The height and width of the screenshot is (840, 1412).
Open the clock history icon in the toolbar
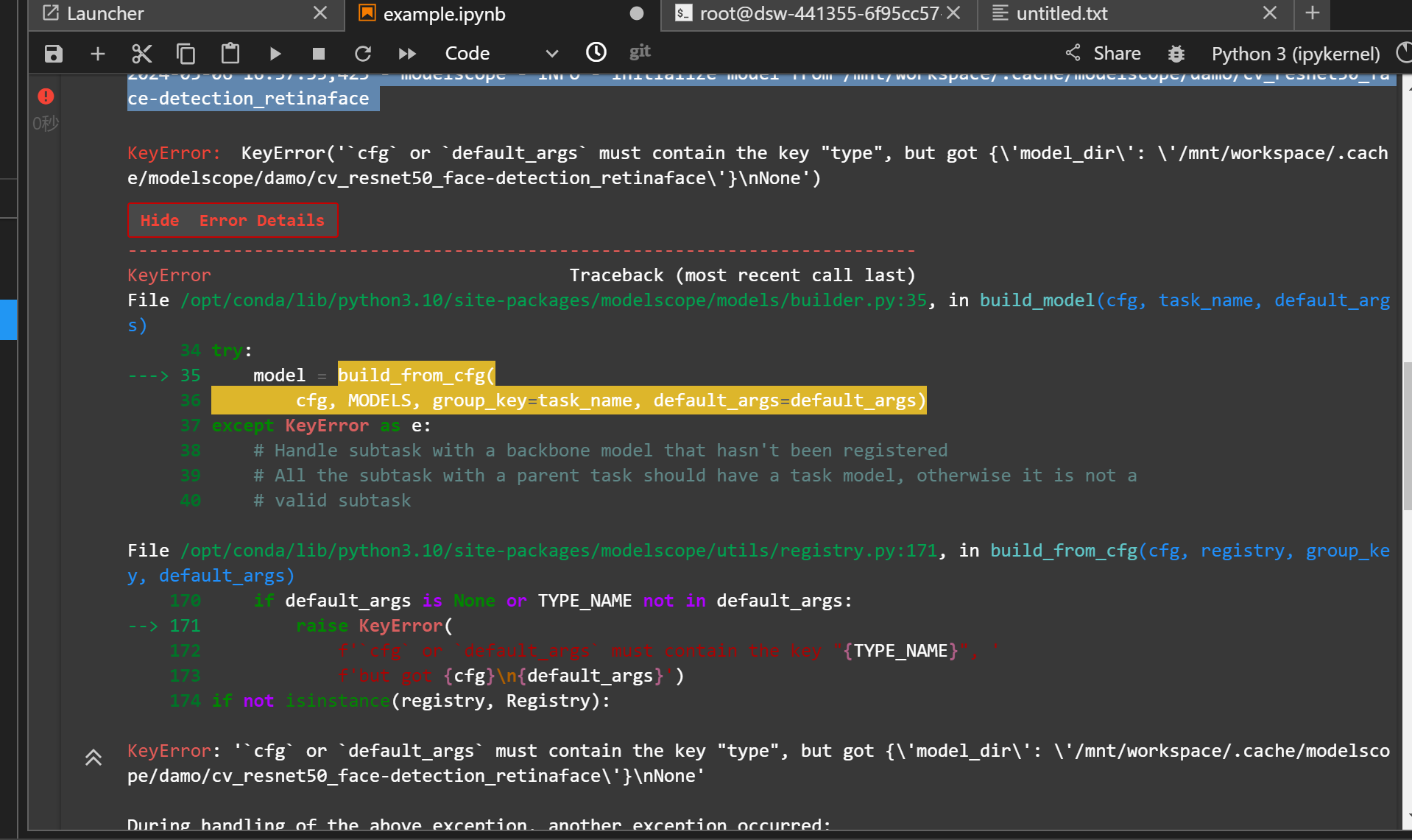point(596,52)
